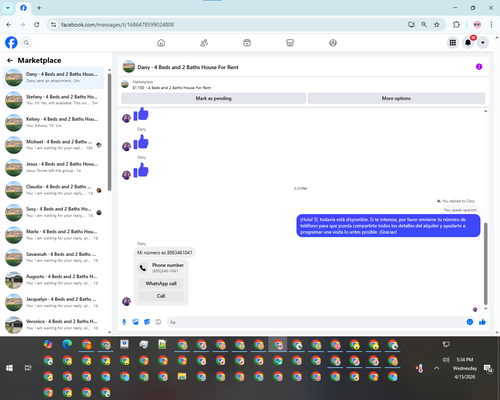Viewport: 500px width, 400px height.
Task: Show hidden system tray icons
Action: pyautogui.click(x=437, y=368)
